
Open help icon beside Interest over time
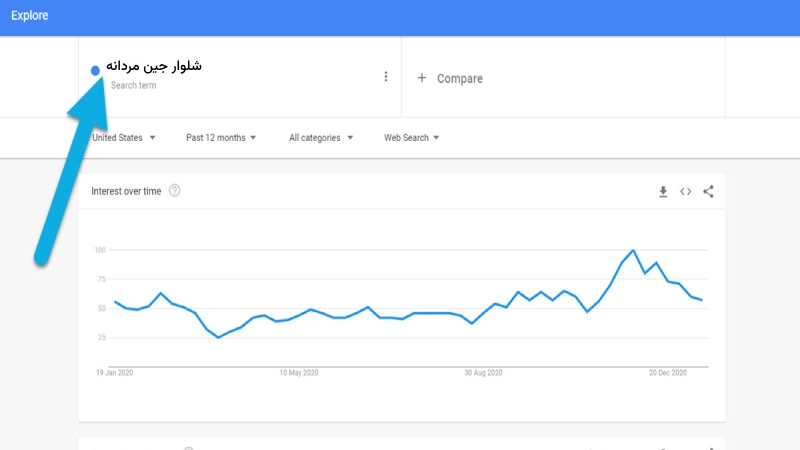pyautogui.click(x=175, y=191)
